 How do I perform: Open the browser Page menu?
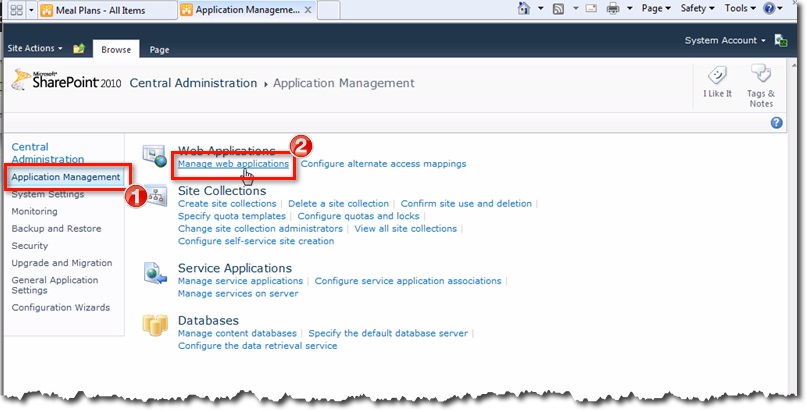[x=656, y=8]
